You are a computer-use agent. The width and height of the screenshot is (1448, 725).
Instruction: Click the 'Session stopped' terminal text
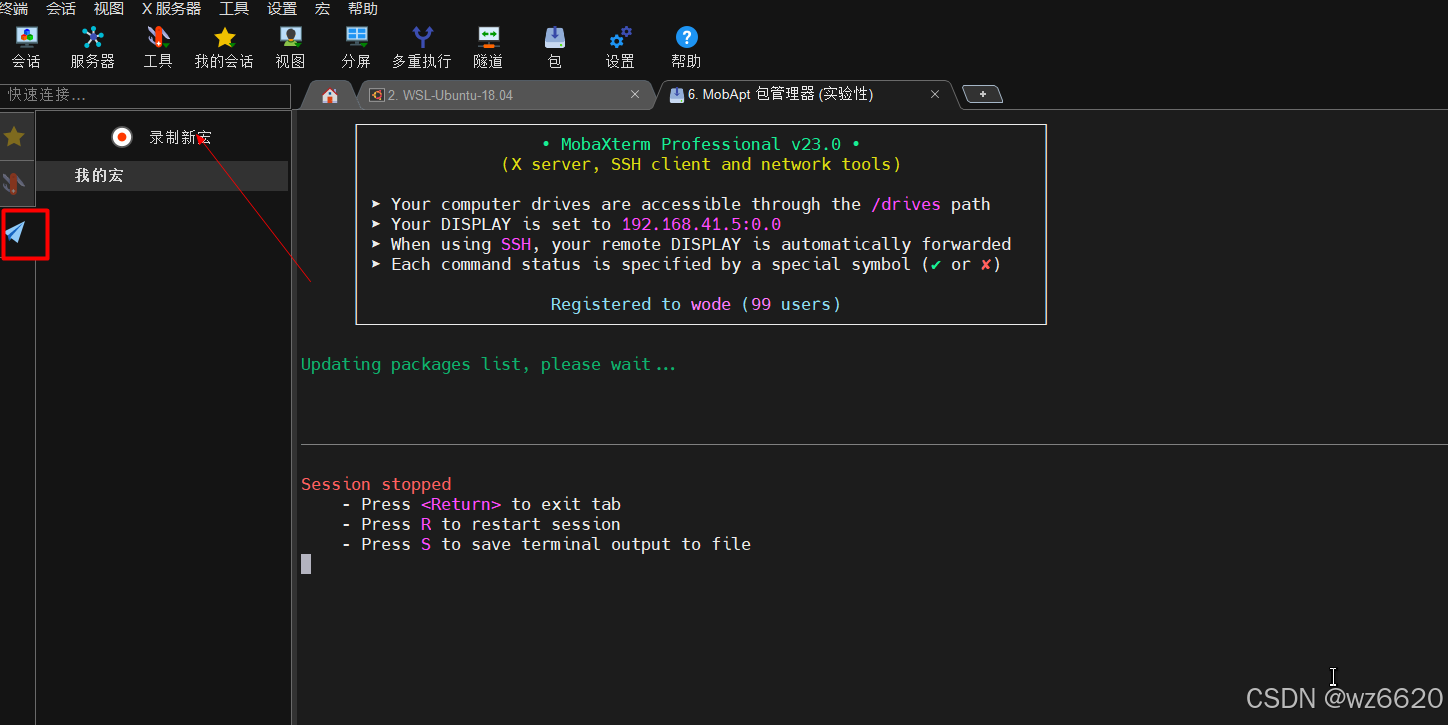pyautogui.click(x=376, y=484)
